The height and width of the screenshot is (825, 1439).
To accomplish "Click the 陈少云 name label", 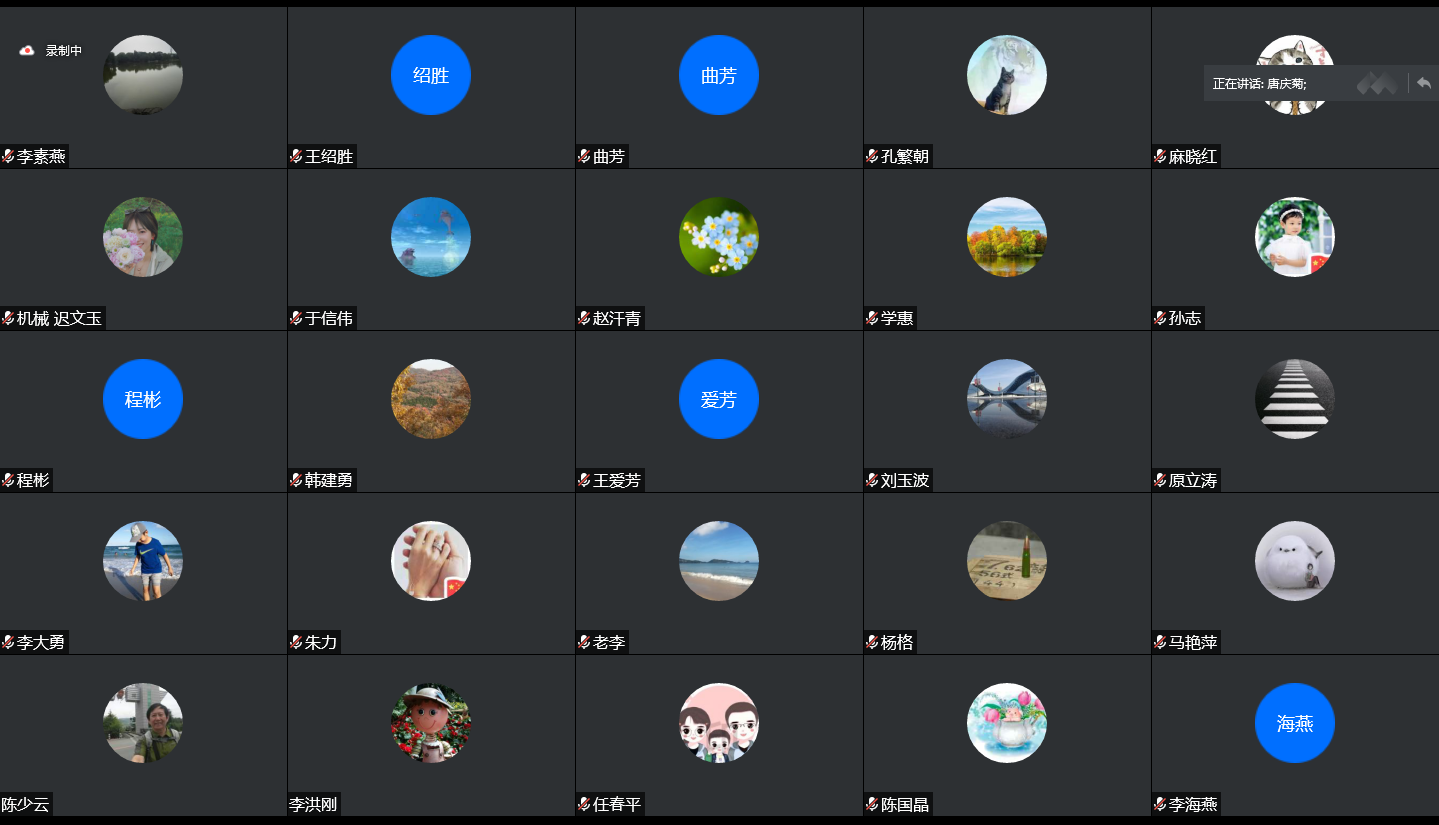I will pos(25,804).
